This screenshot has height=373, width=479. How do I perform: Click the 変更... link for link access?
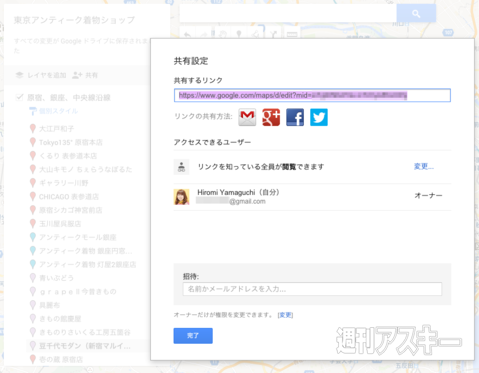pyautogui.click(x=424, y=166)
